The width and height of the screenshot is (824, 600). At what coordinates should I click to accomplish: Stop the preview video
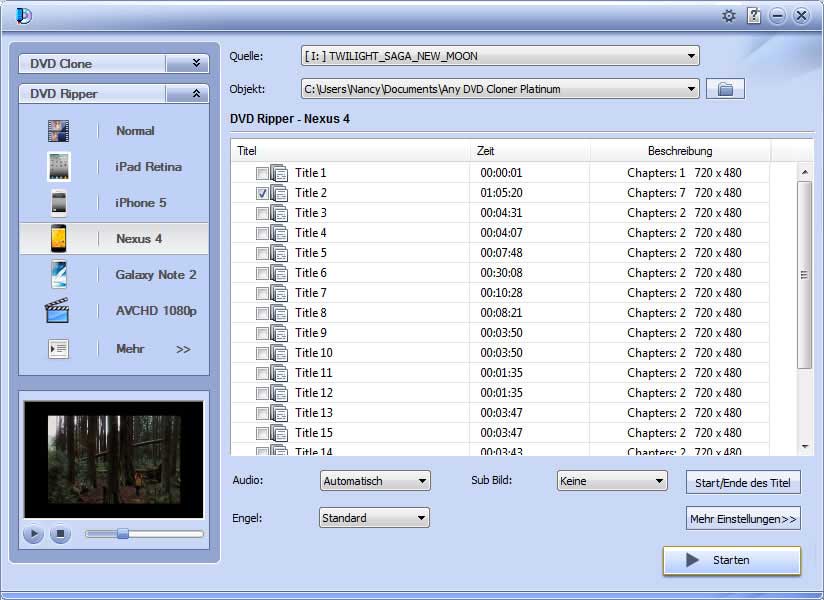coord(60,534)
